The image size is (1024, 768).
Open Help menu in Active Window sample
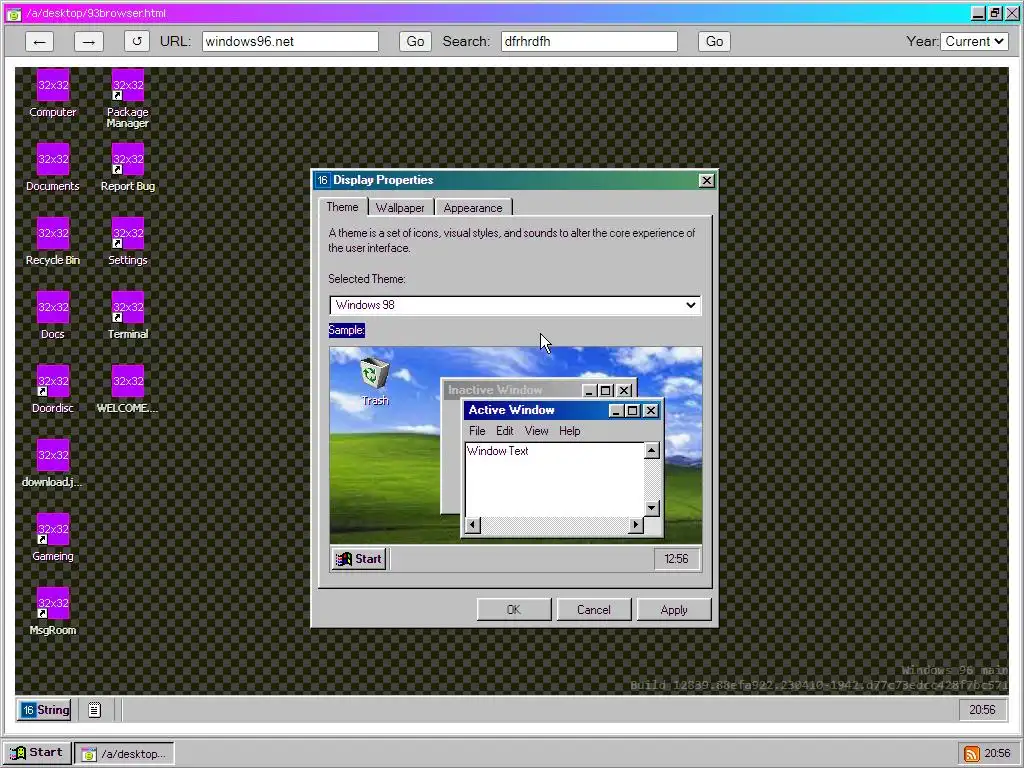tap(569, 431)
